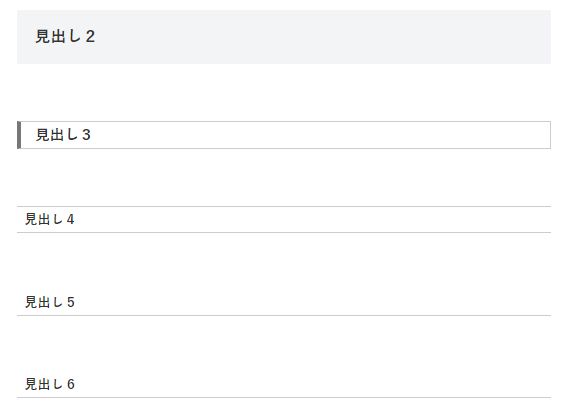Click the gray background of 見出し２ block
This screenshot has height=412, width=571.
(284, 37)
